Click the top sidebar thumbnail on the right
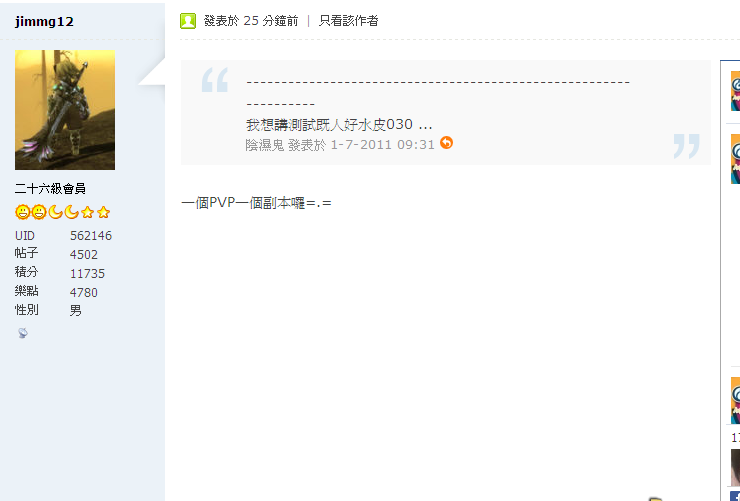 735,91
